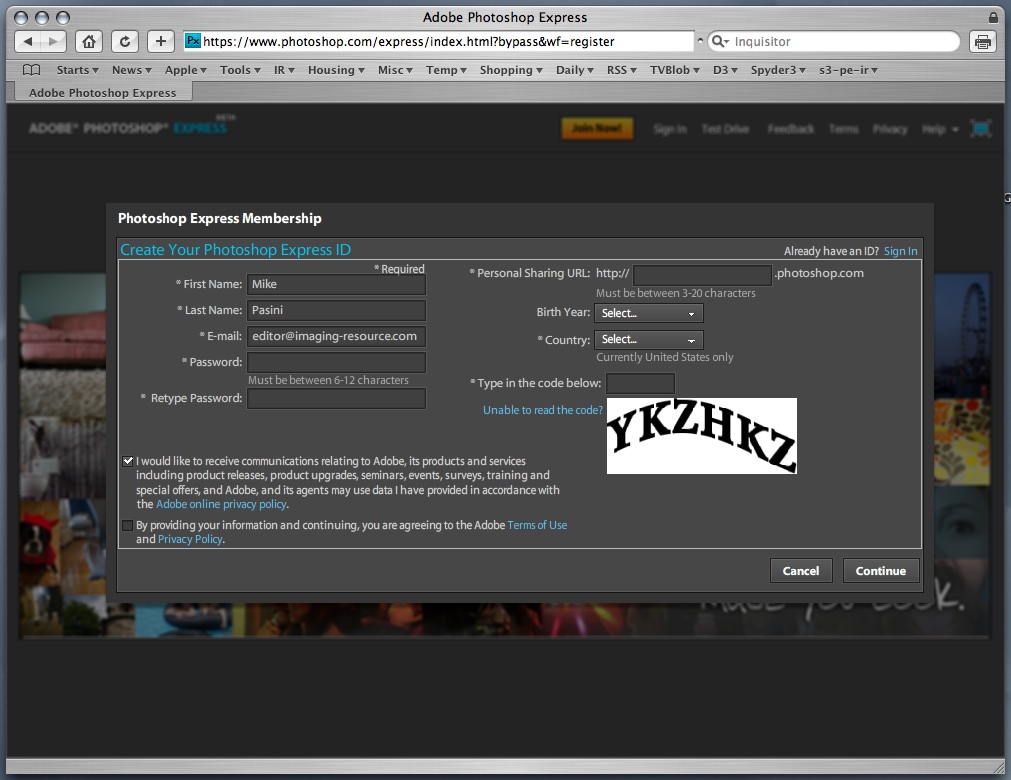The height and width of the screenshot is (780, 1011).
Task: Click the fullscreen icon near Help
Action: pos(980,129)
